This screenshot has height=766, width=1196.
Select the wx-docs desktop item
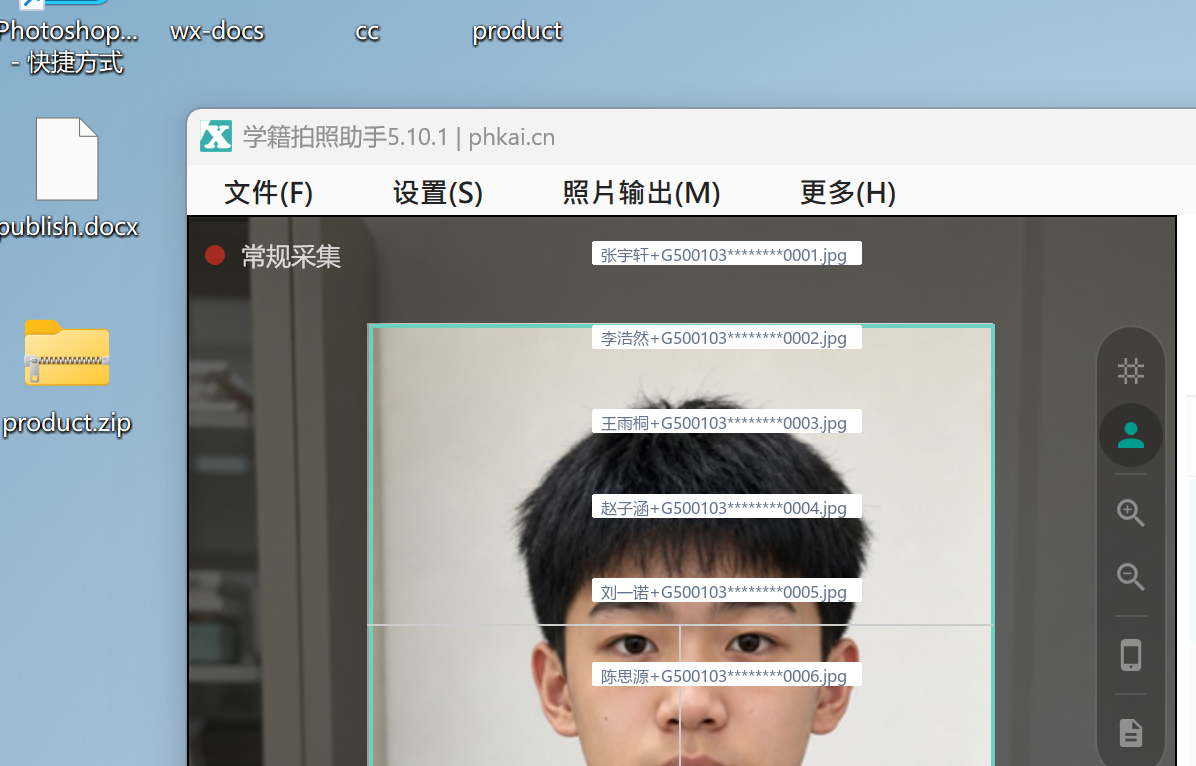point(217,31)
